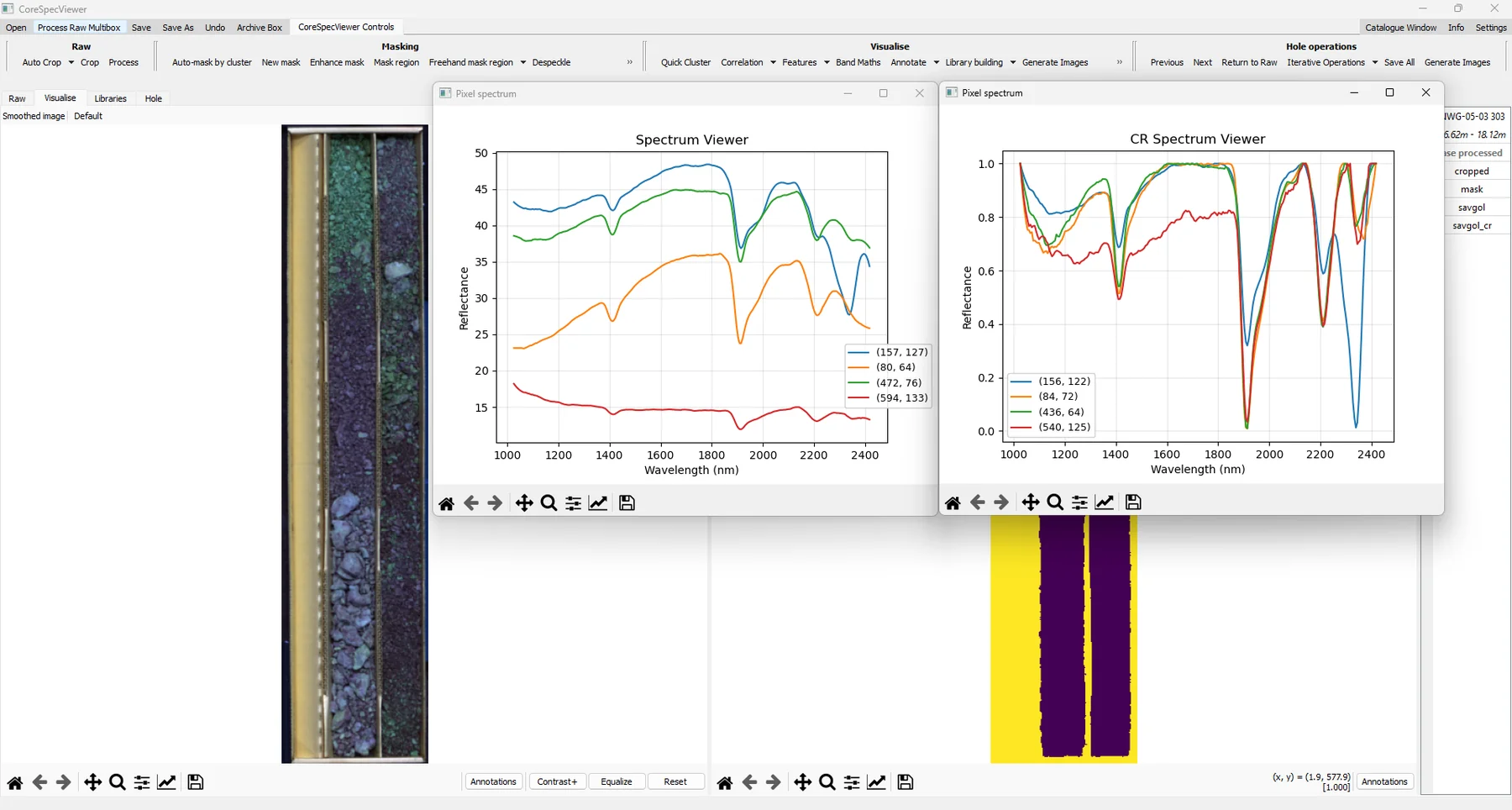Select the Smoothed image sub-tab

34,116
